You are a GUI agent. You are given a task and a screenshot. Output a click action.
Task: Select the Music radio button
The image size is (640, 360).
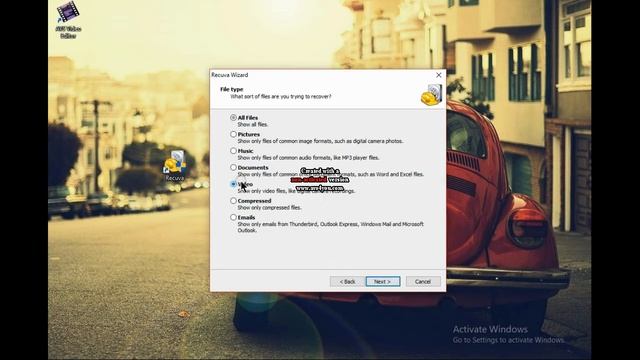(233, 151)
